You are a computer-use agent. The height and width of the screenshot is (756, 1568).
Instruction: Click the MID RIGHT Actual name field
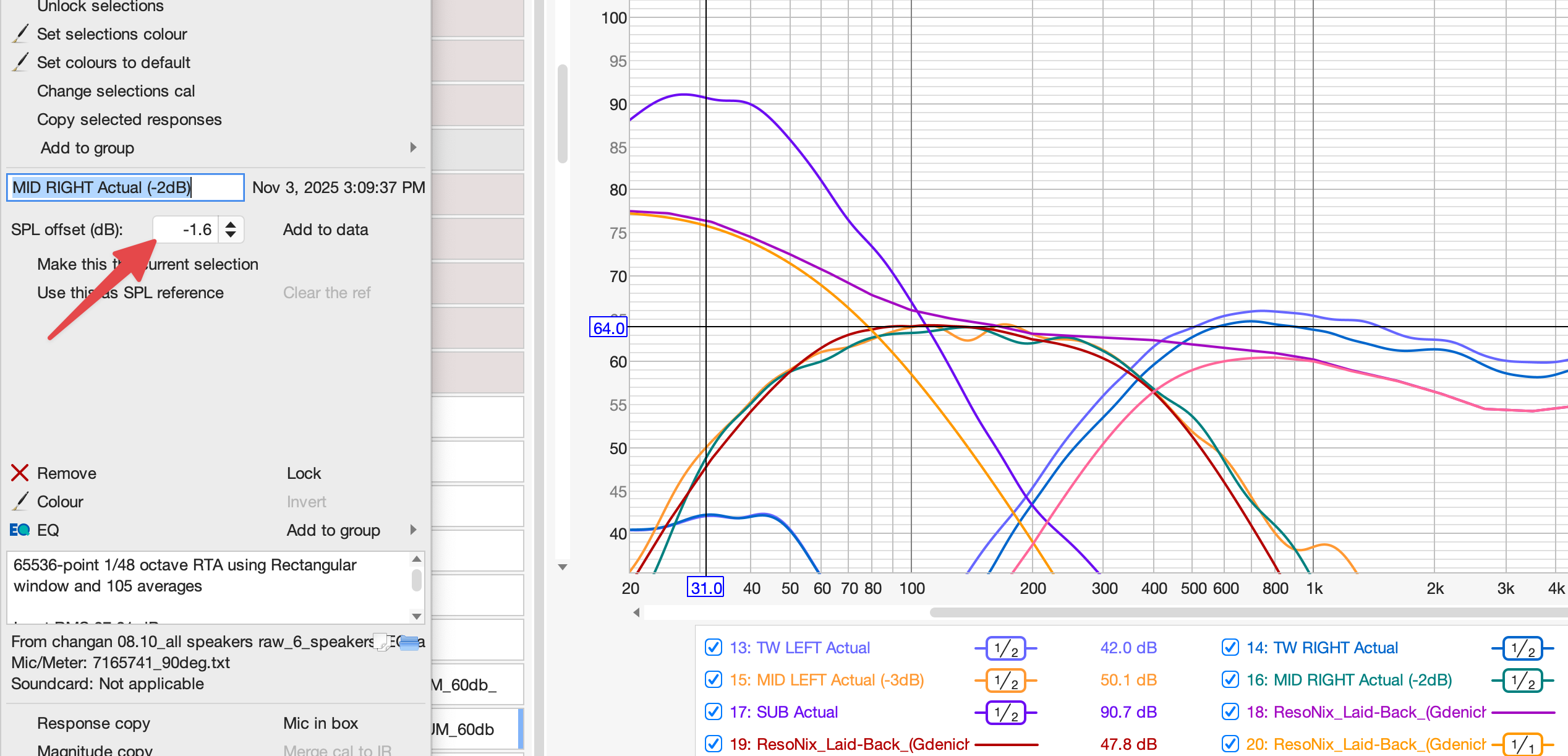pos(125,187)
